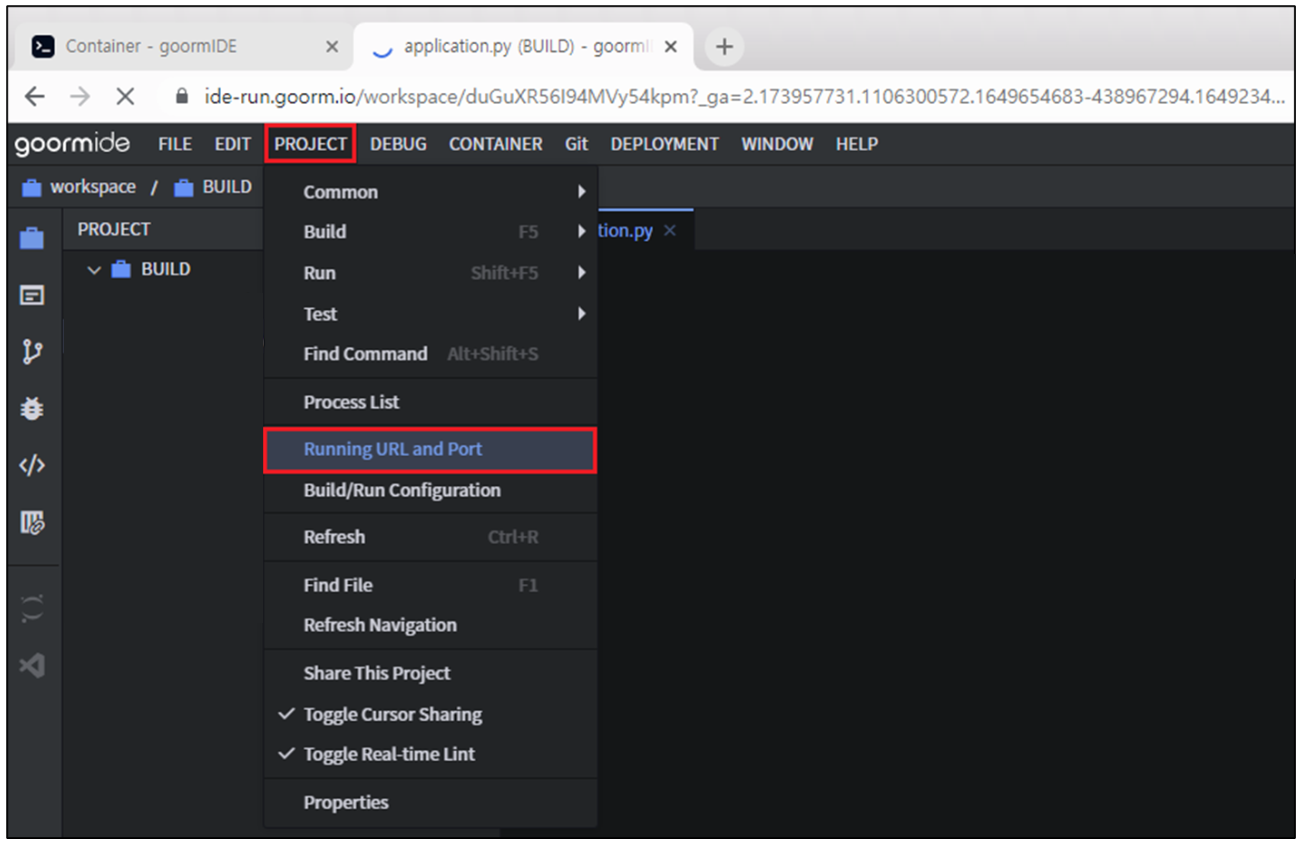
Task: Collapse the BUILD tree folder chevron
Action: click(x=95, y=270)
